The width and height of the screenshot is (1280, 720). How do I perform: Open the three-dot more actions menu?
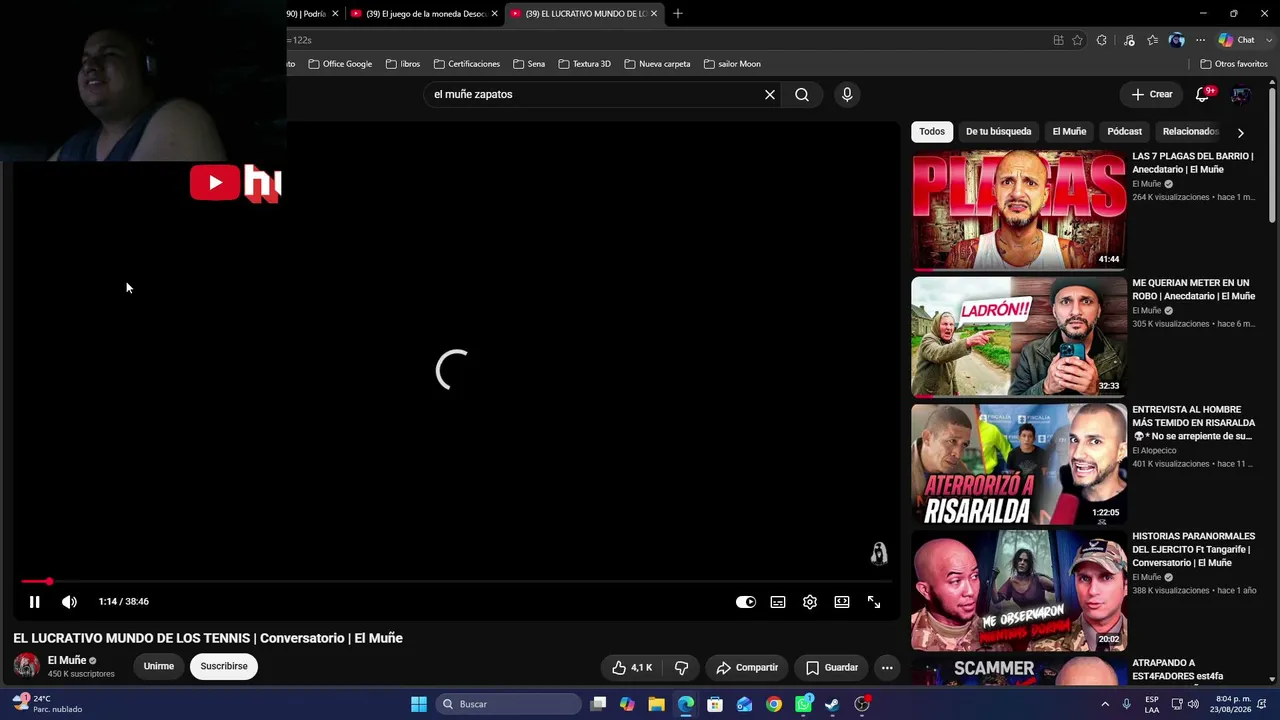[887, 668]
